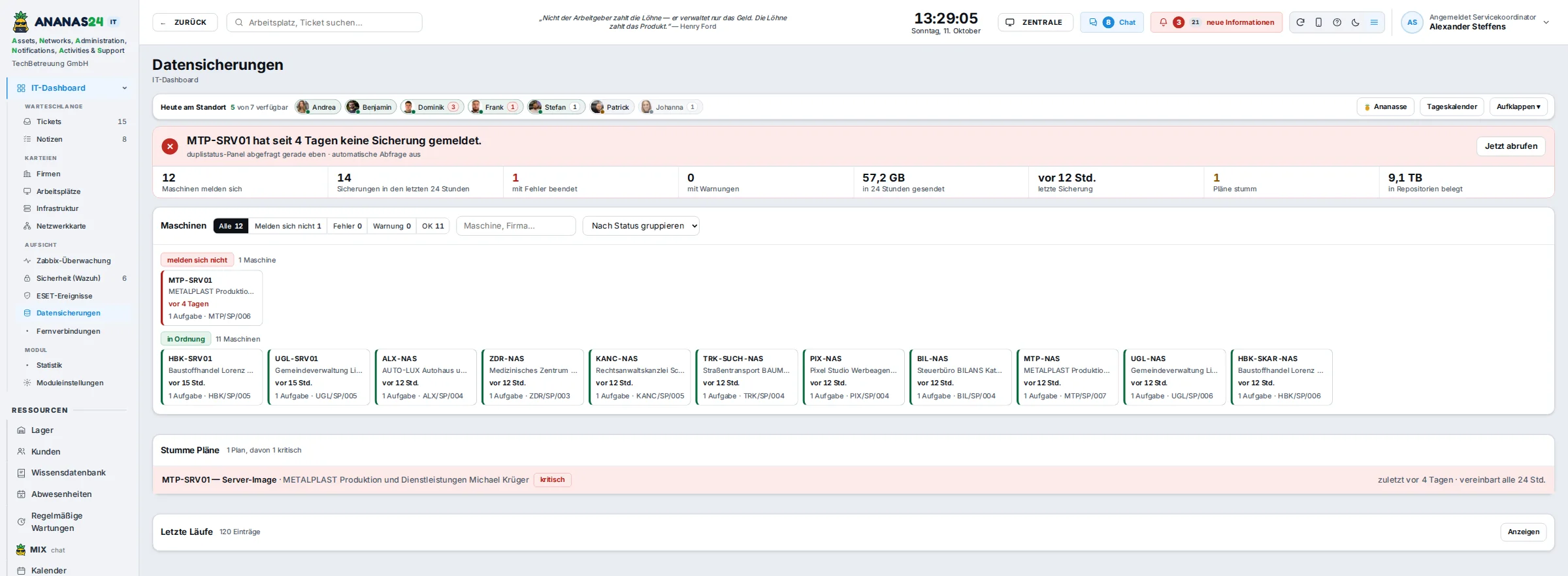Focus the Arbeitsplatz, Ticket suchen search field

tap(324, 22)
